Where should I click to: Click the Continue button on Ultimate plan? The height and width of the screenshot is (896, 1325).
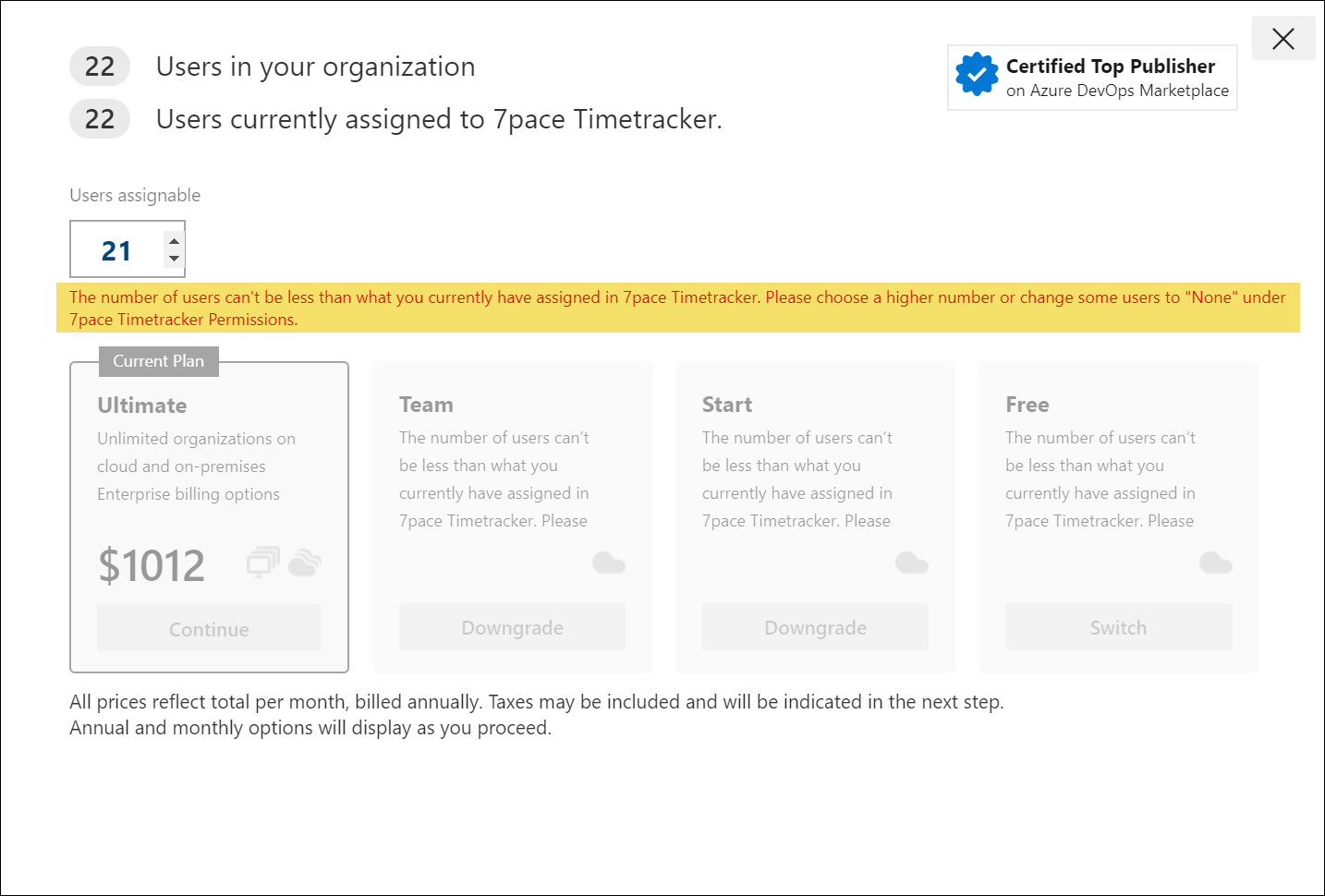point(209,629)
